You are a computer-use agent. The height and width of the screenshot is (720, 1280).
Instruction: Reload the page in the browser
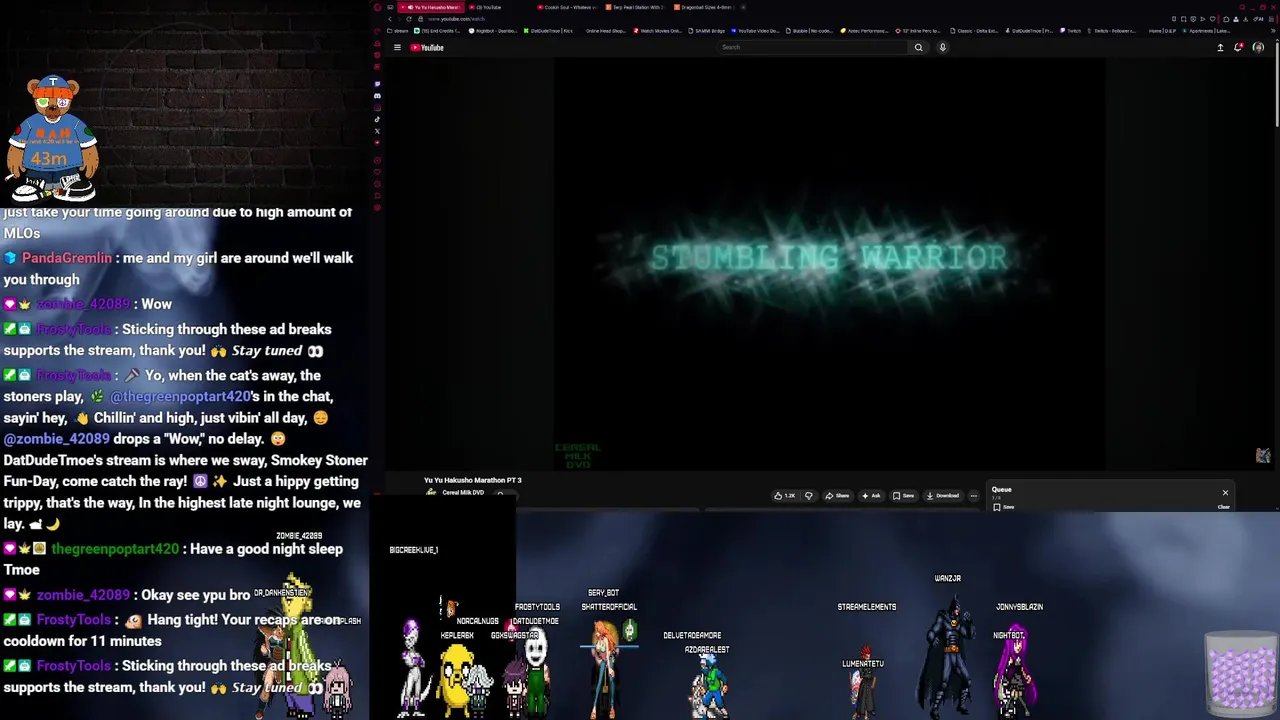coord(409,19)
